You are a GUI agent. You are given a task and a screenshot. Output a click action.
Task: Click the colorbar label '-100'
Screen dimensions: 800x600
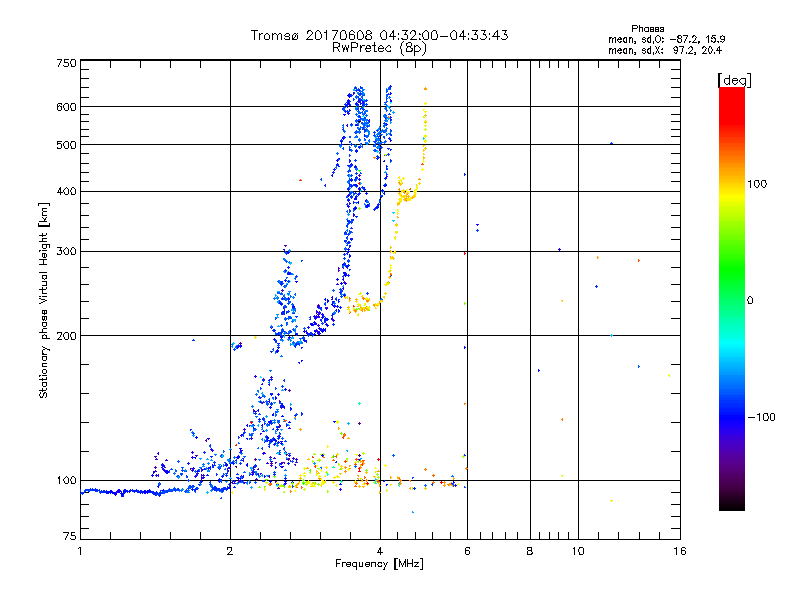point(762,417)
